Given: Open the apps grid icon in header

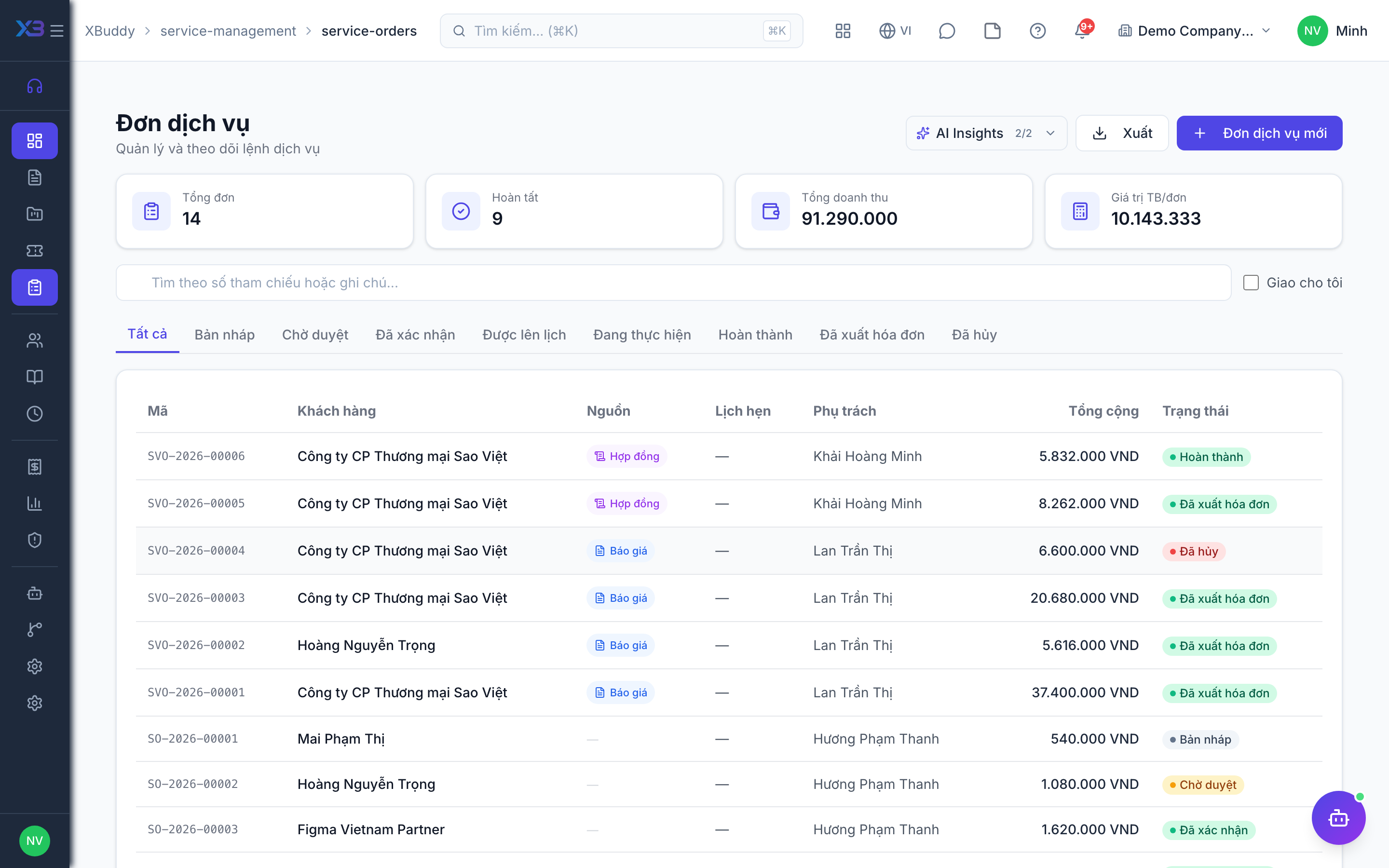Looking at the screenshot, I should coord(843,30).
